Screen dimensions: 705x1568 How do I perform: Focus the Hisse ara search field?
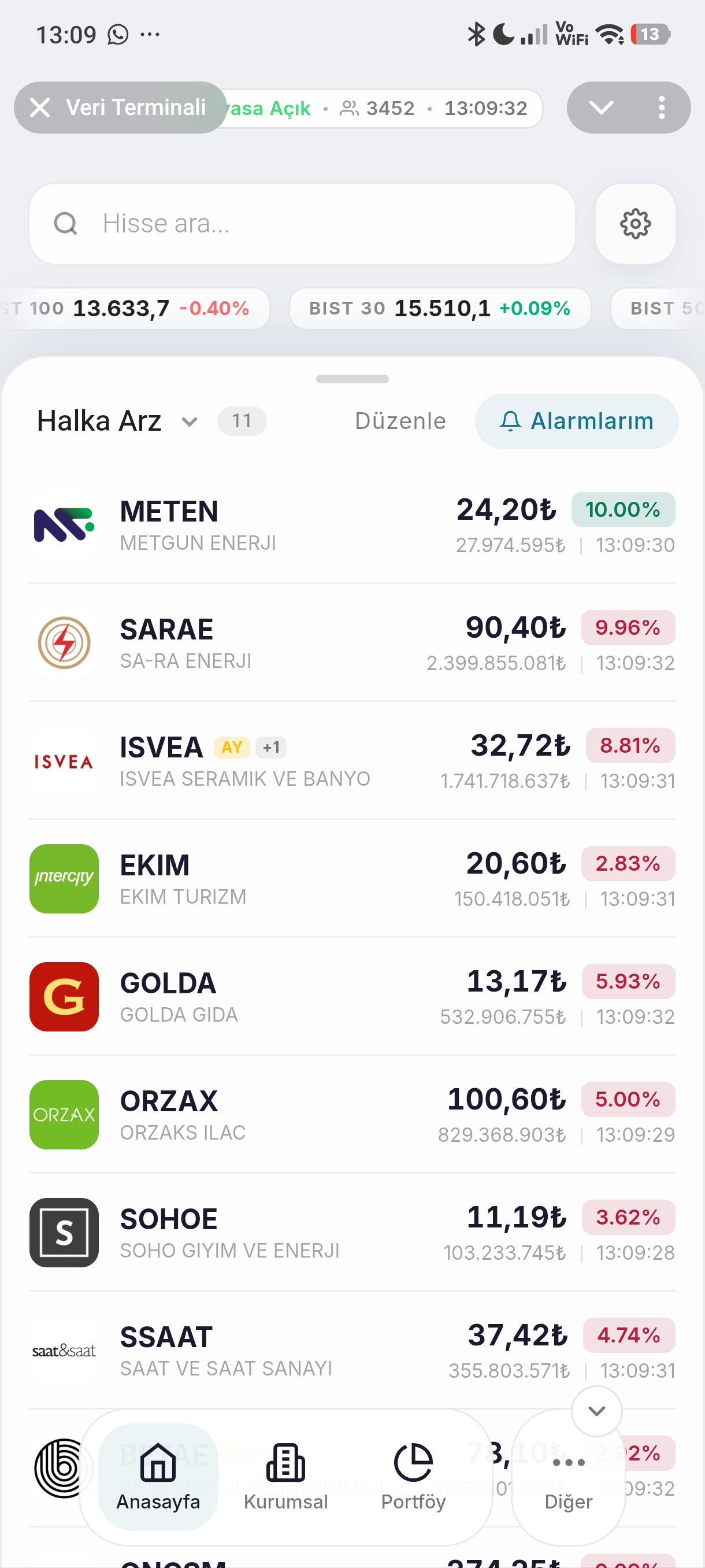tap(302, 223)
